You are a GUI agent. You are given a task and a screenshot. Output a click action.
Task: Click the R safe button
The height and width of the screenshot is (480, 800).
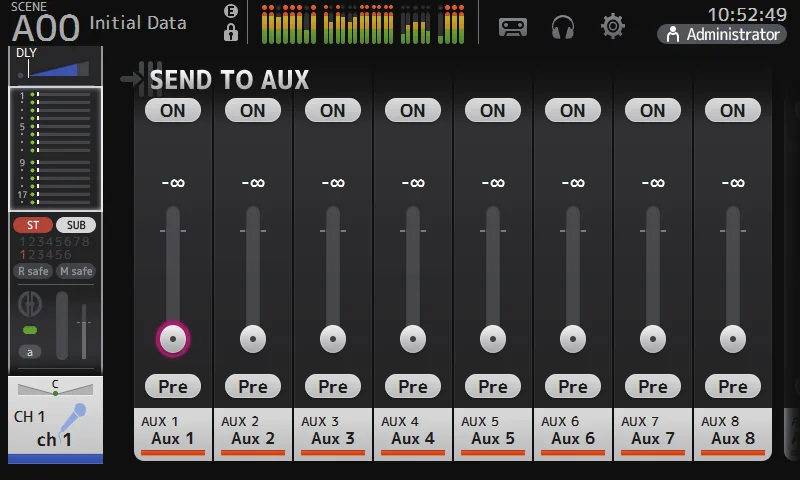(x=33, y=271)
